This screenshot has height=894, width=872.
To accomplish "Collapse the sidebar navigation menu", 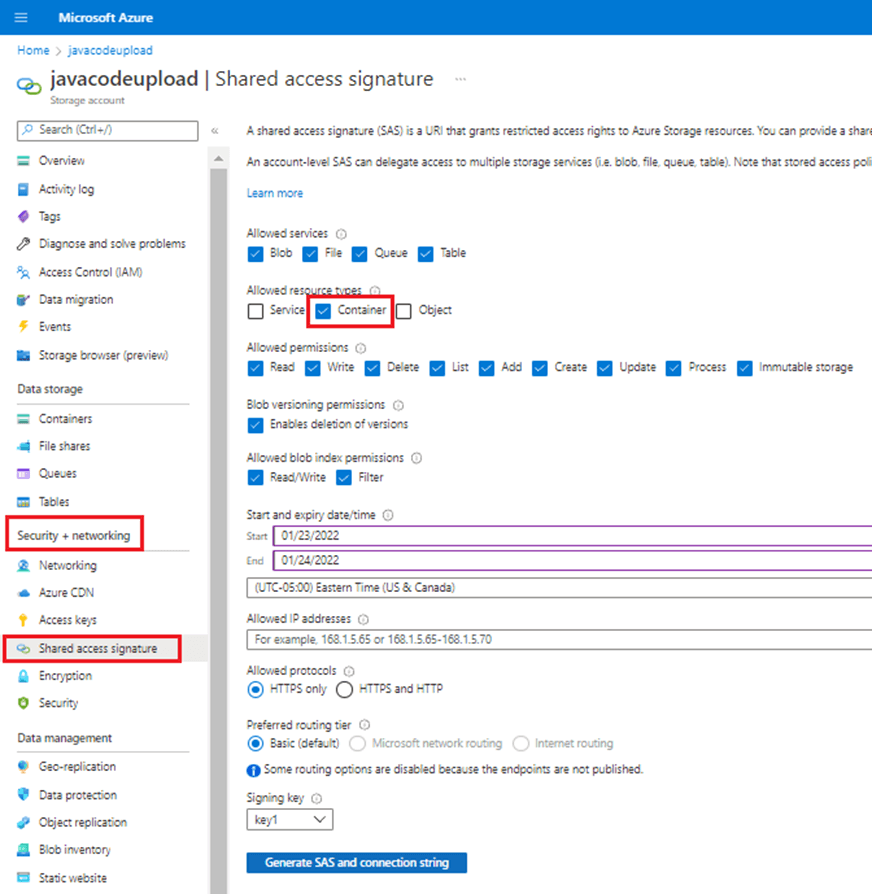I will pyautogui.click(x=215, y=131).
